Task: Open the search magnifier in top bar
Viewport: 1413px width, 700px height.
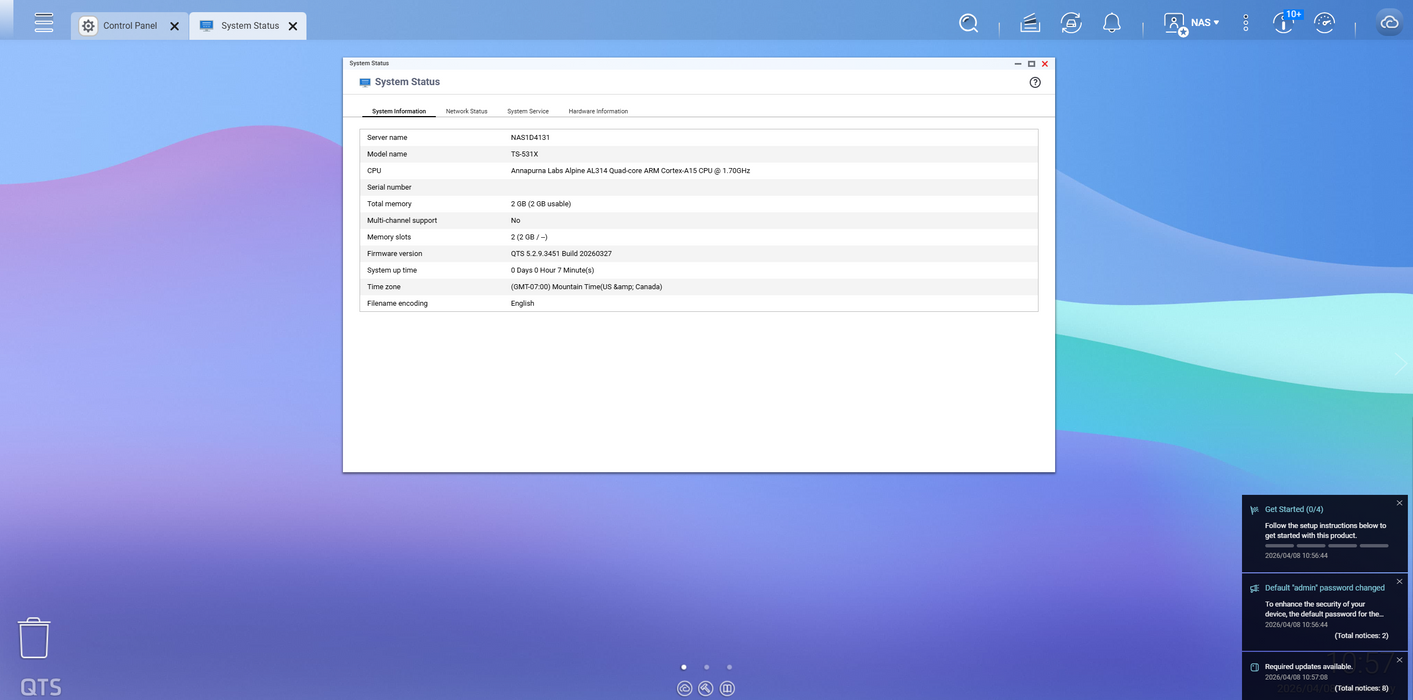Action: coord(968,23)
